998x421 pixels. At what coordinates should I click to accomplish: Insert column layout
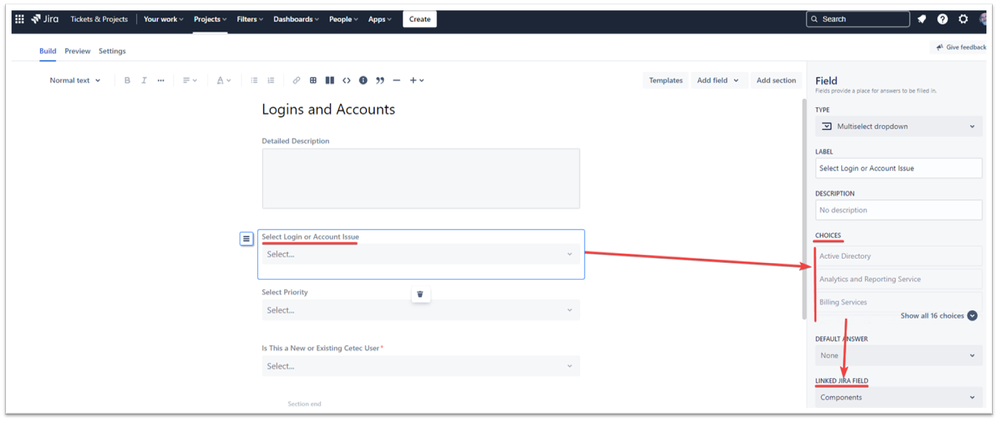point(330,80)
